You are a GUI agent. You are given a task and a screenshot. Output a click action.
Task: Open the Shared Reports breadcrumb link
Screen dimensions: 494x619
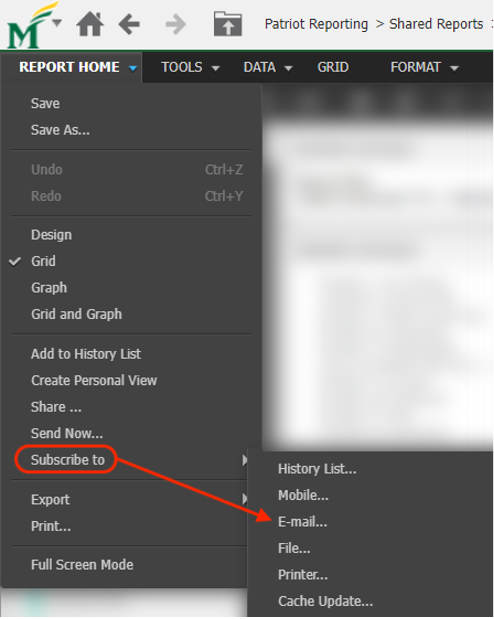[436, 24]
